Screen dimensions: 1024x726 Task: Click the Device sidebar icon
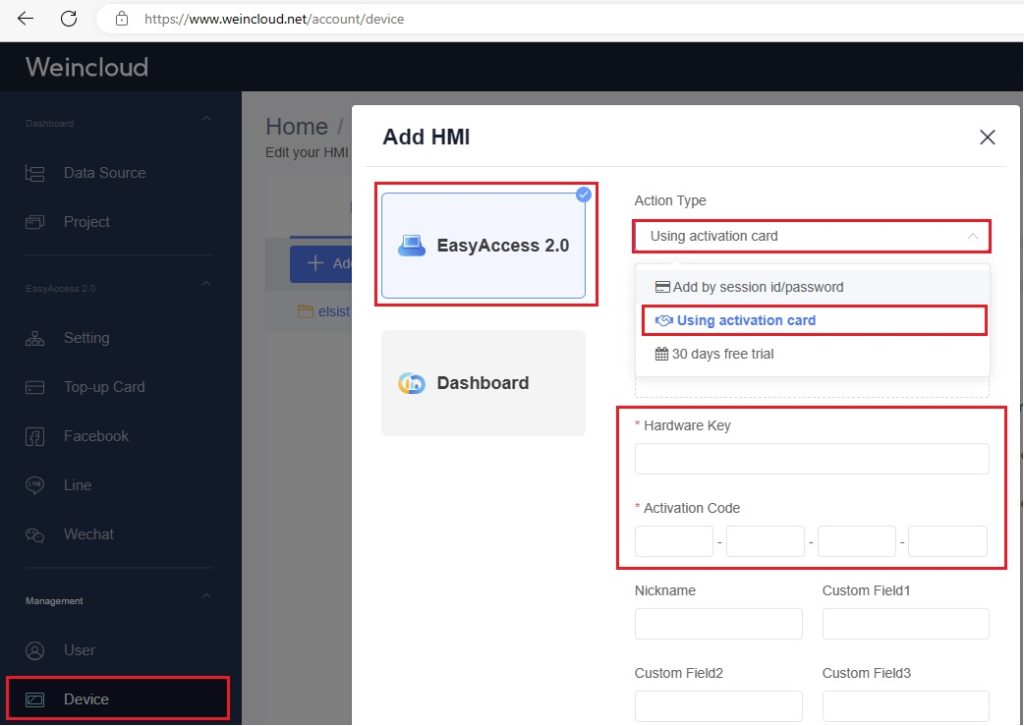35,700
